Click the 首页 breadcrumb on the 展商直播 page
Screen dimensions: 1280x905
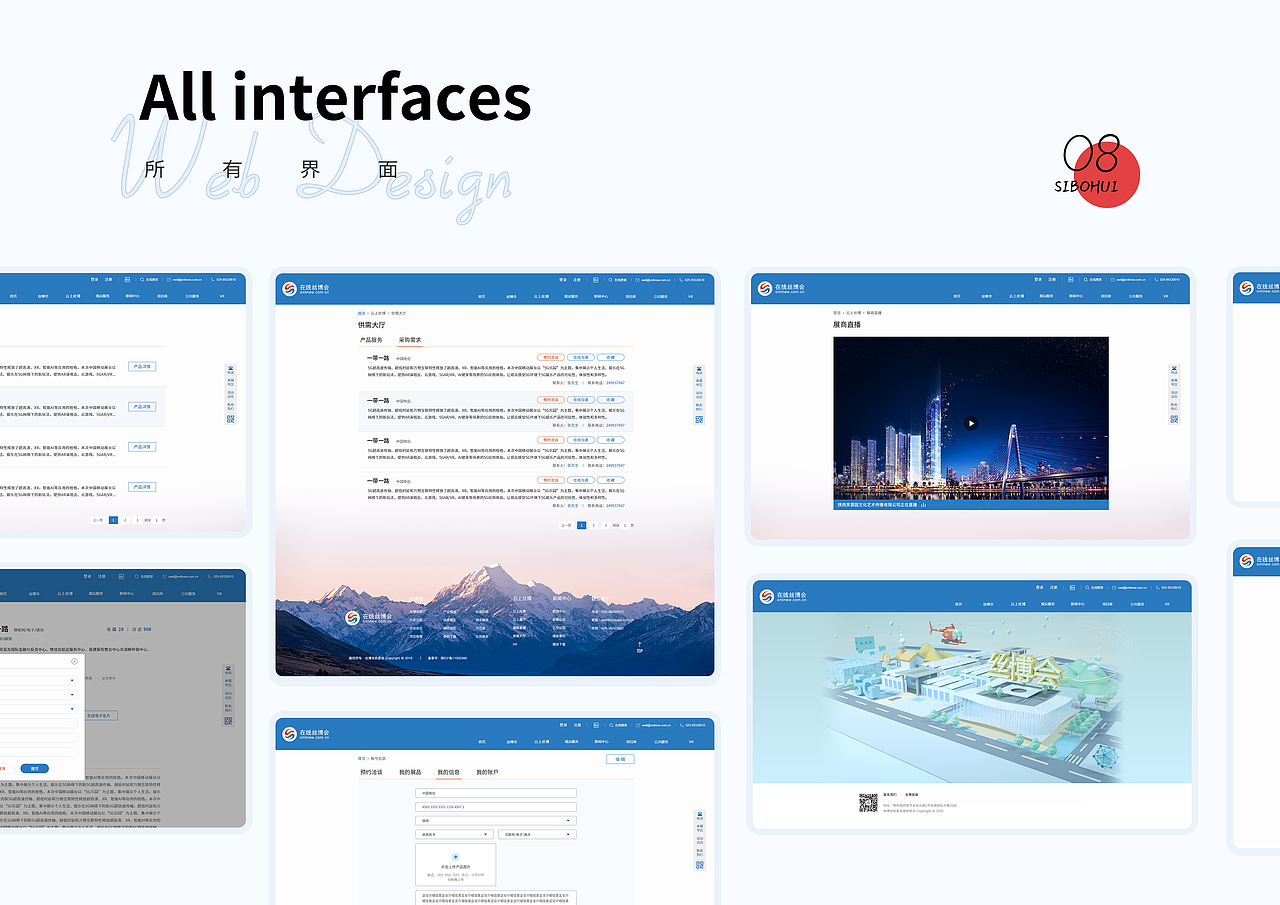(837, 313)
